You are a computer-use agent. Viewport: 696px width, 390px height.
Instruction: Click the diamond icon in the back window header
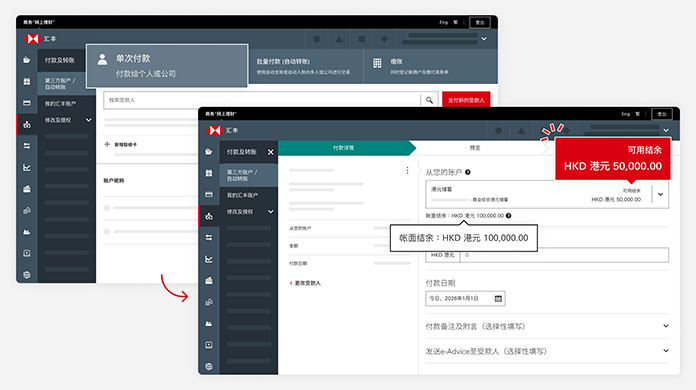pyautogui.click(x=384, y=39)
